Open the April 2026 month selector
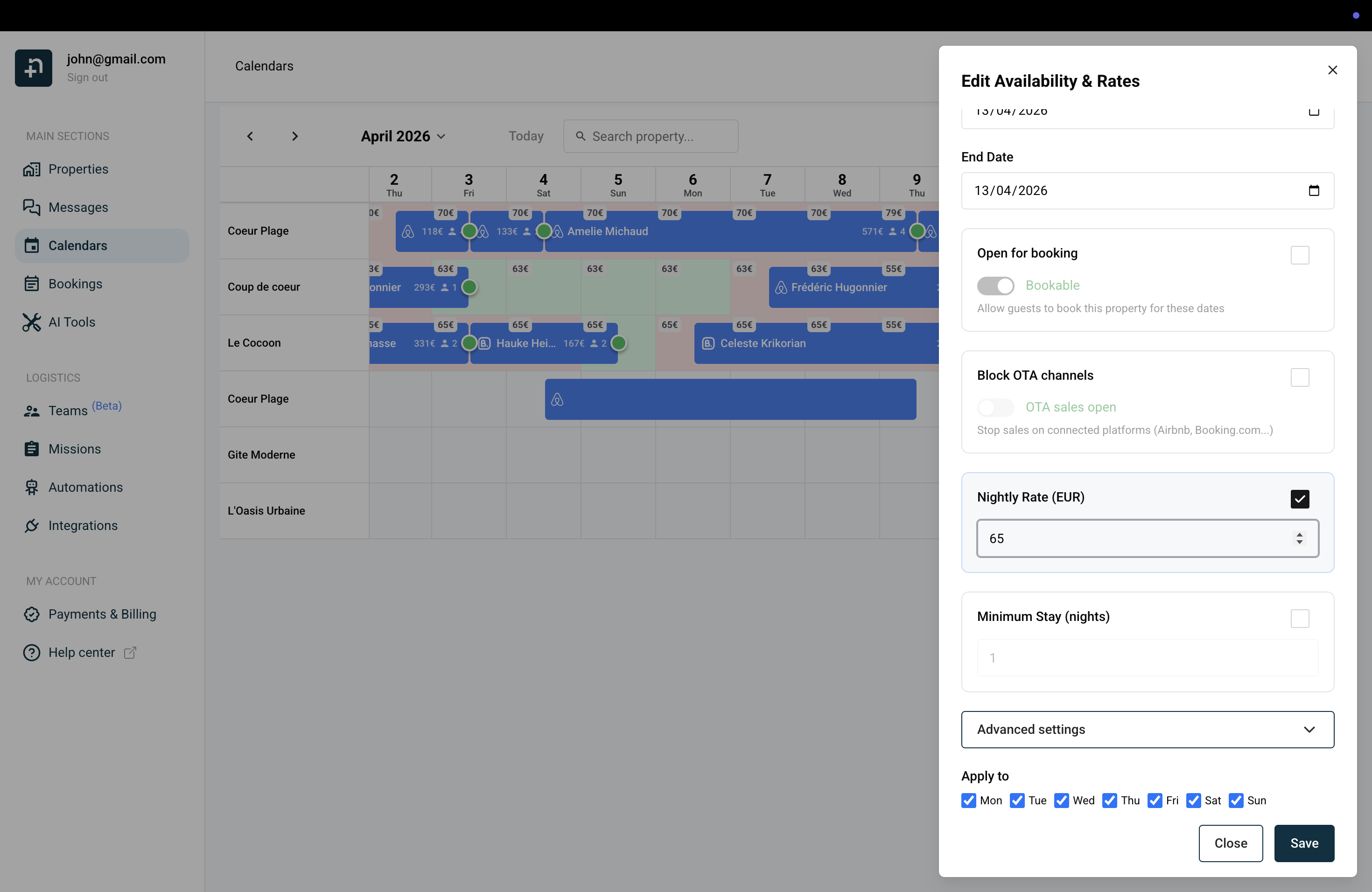 point(403,136)
